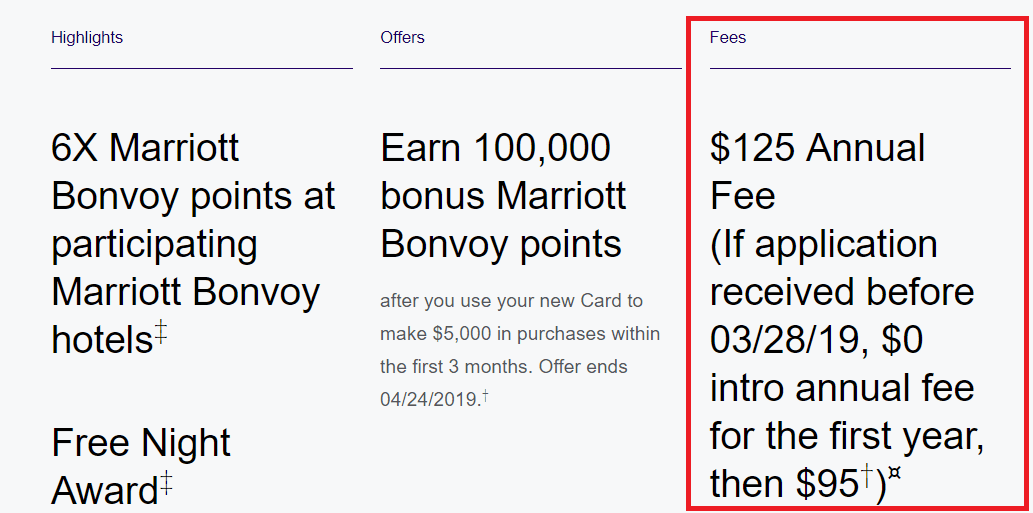Viewport: 1033px width, 513px height.
Task: Click 'for the first year,' fee text
Action: click(847, 437)
